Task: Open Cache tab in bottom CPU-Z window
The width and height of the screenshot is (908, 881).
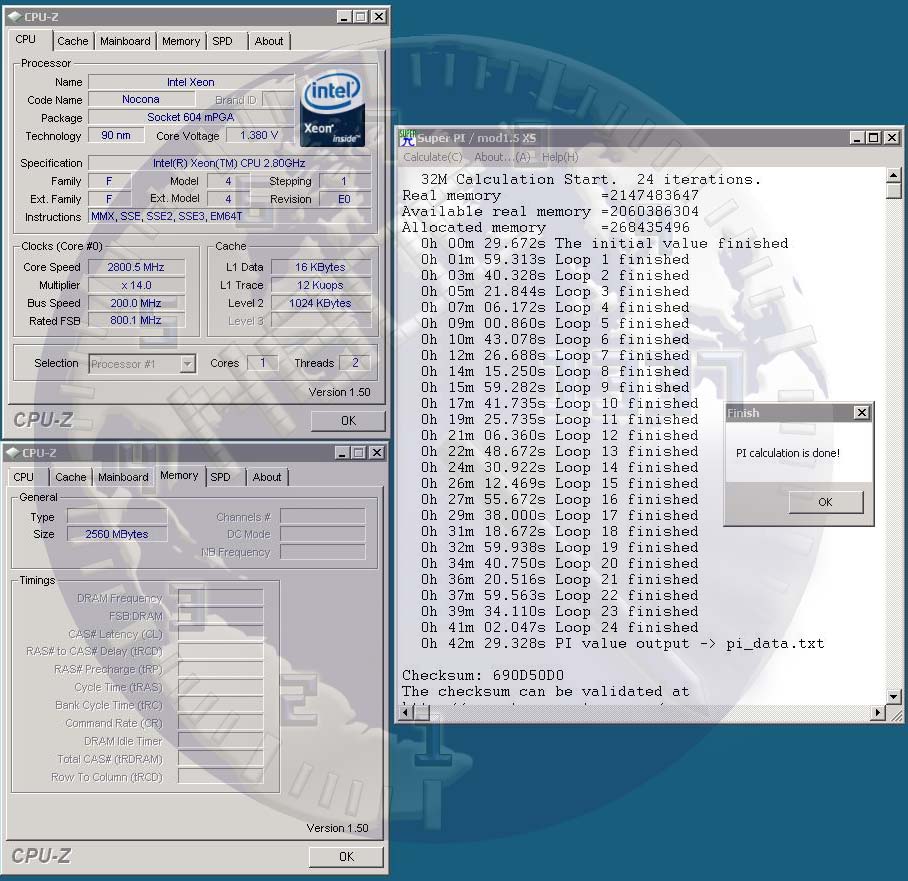Action: [70, 477]
